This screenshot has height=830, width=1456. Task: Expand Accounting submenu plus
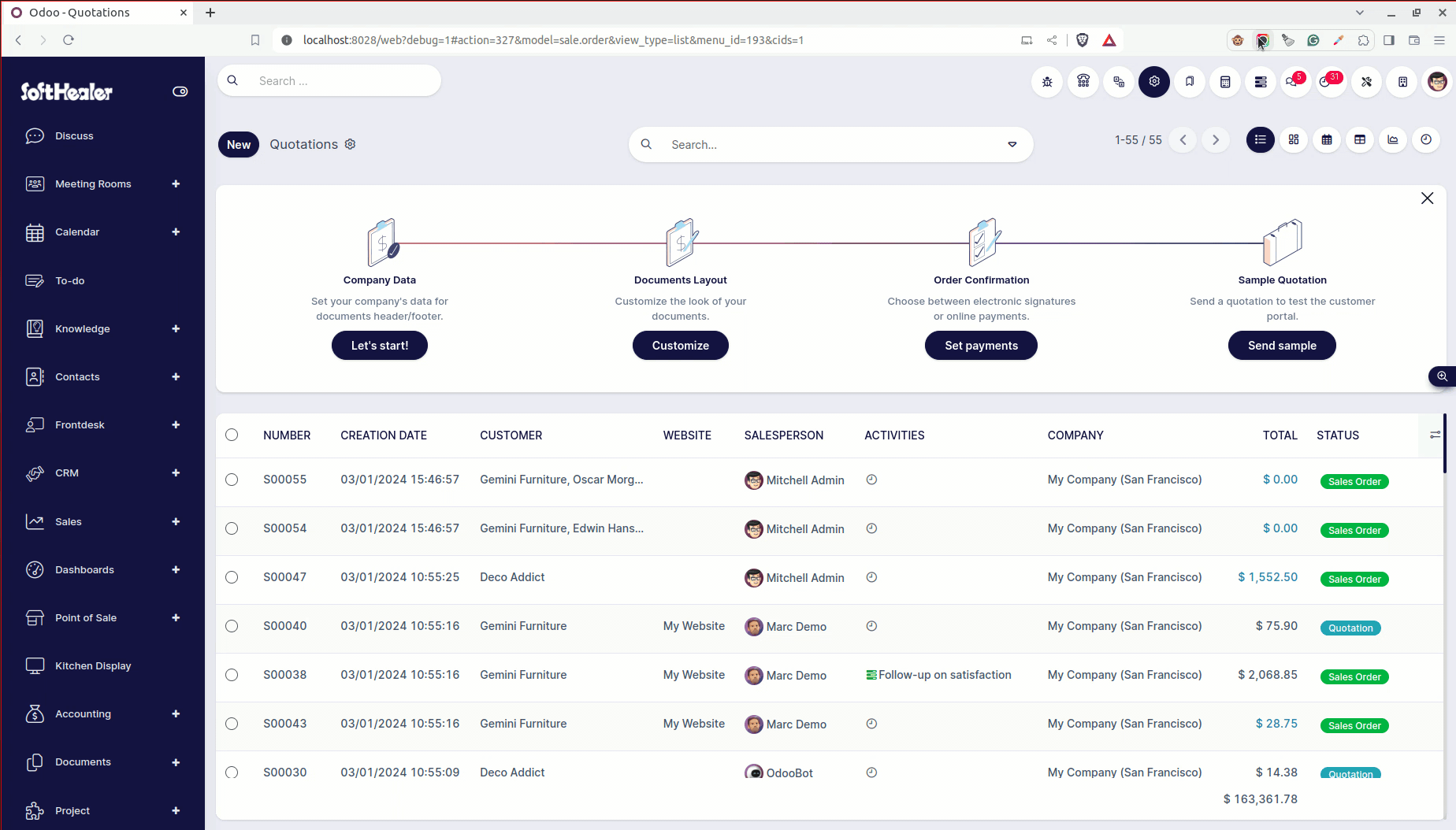tap(176, 713)
